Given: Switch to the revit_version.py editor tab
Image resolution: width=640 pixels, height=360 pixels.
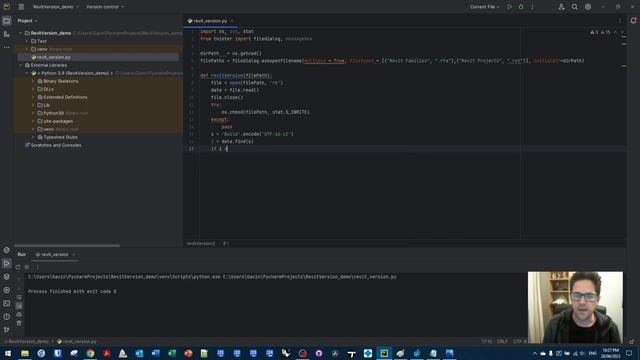Looking at the screenshot, I should point(210,21).
